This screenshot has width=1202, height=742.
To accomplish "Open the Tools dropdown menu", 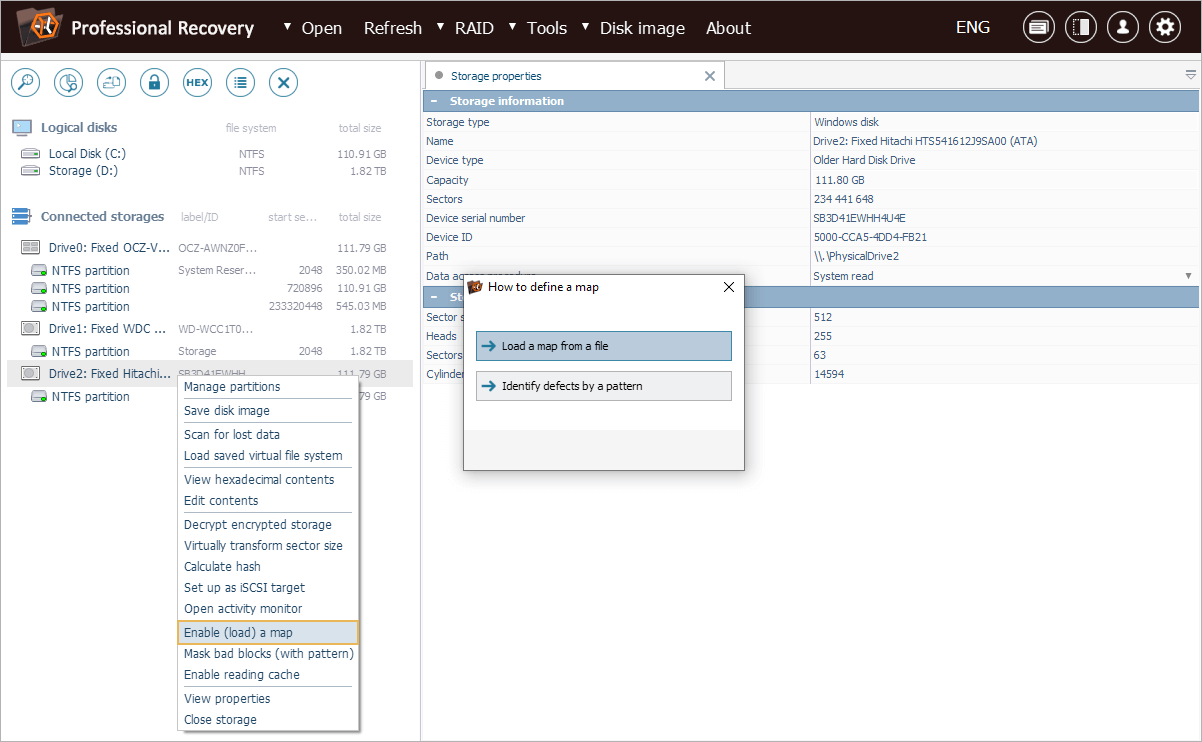I will (x=537, y=28).
